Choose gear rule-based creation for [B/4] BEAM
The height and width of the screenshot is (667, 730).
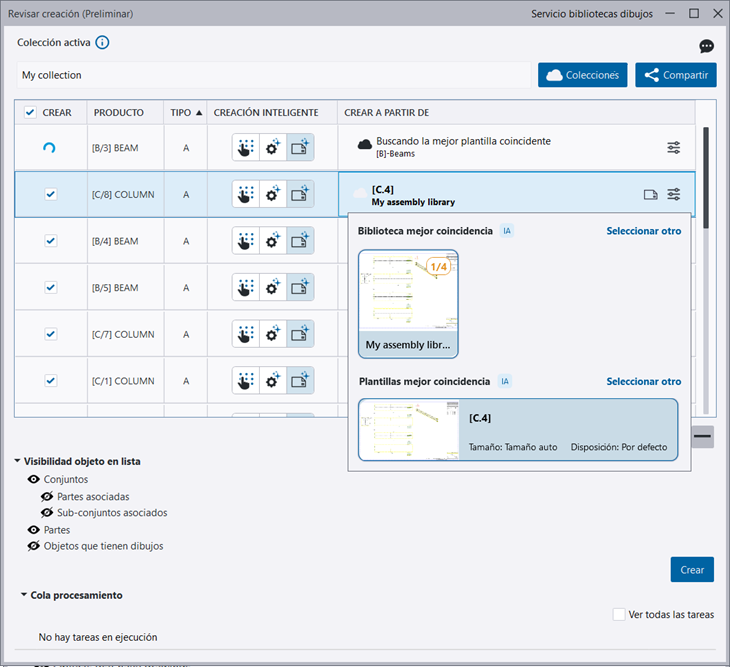273,241
